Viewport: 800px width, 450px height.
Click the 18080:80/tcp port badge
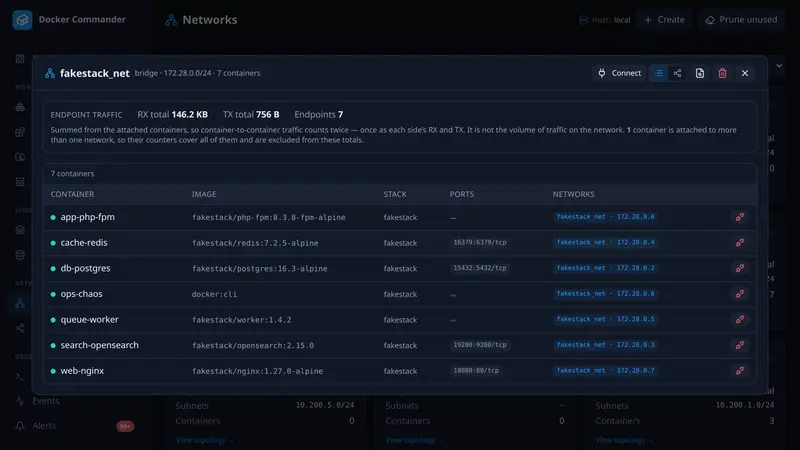[476, 371]
